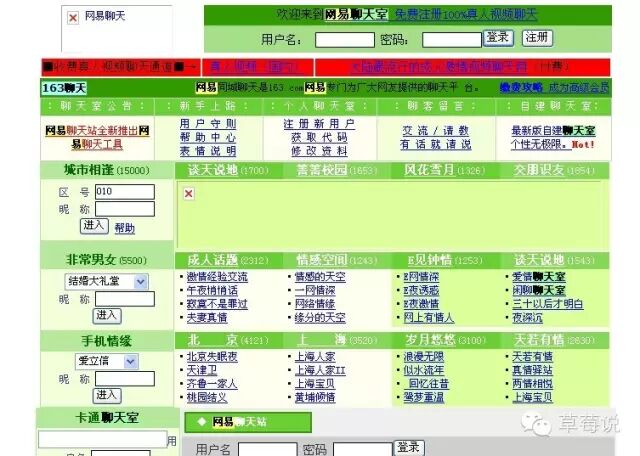Open the 交流/请教 link
The width and height of the screenshot is (640, 456).
435,131
